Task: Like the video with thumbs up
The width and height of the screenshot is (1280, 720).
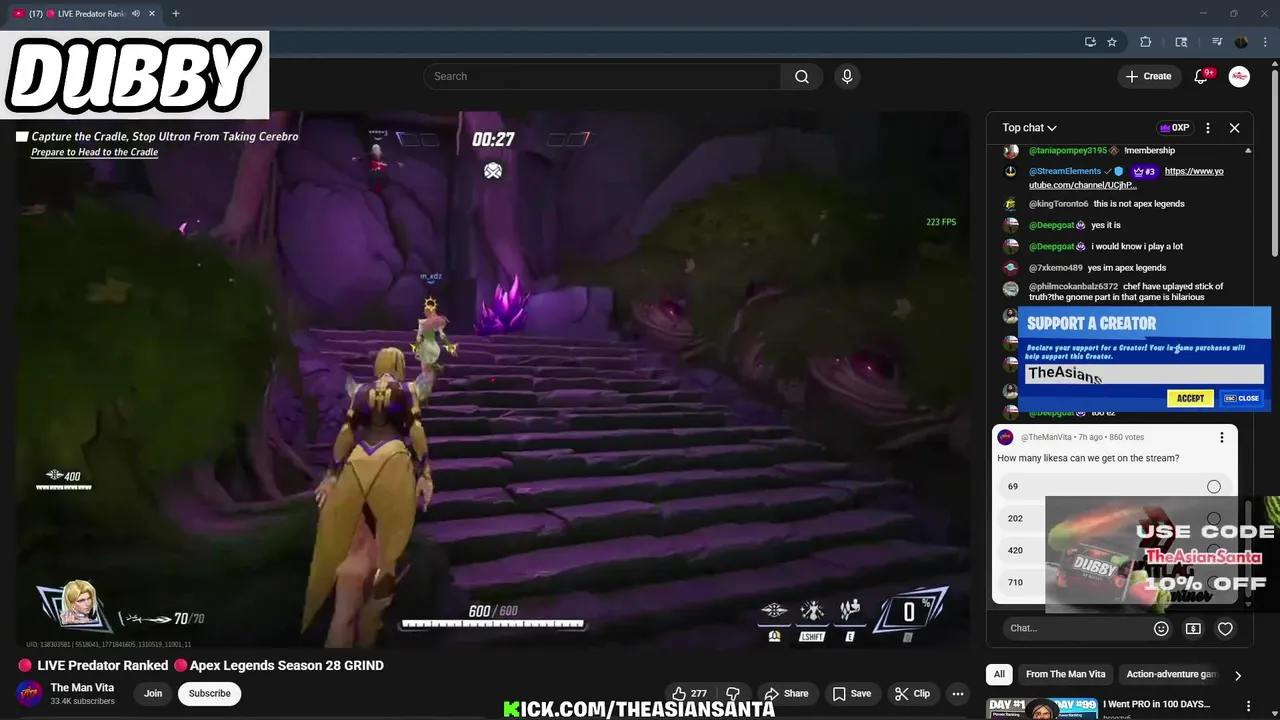Action: 689,693
